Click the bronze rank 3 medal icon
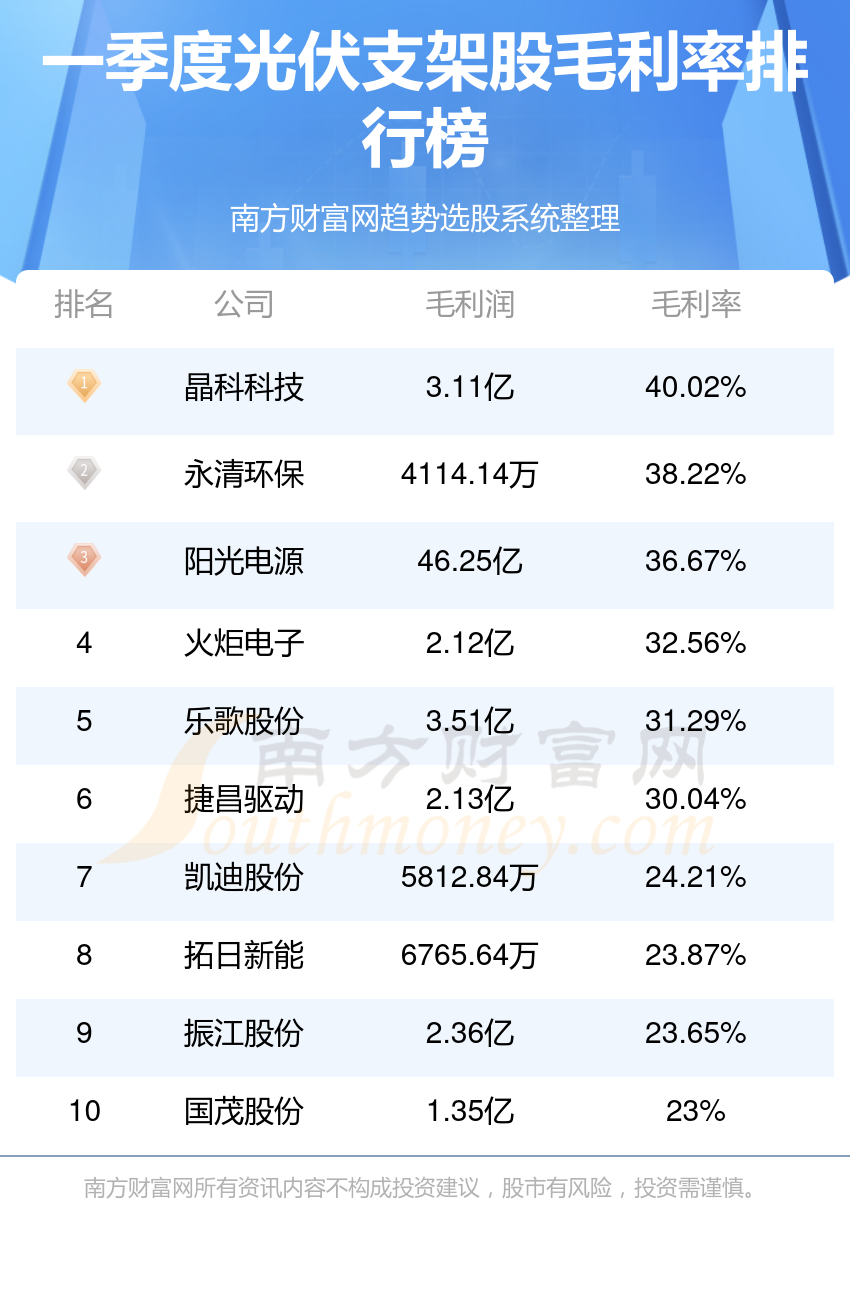 [x=84, y=559]
